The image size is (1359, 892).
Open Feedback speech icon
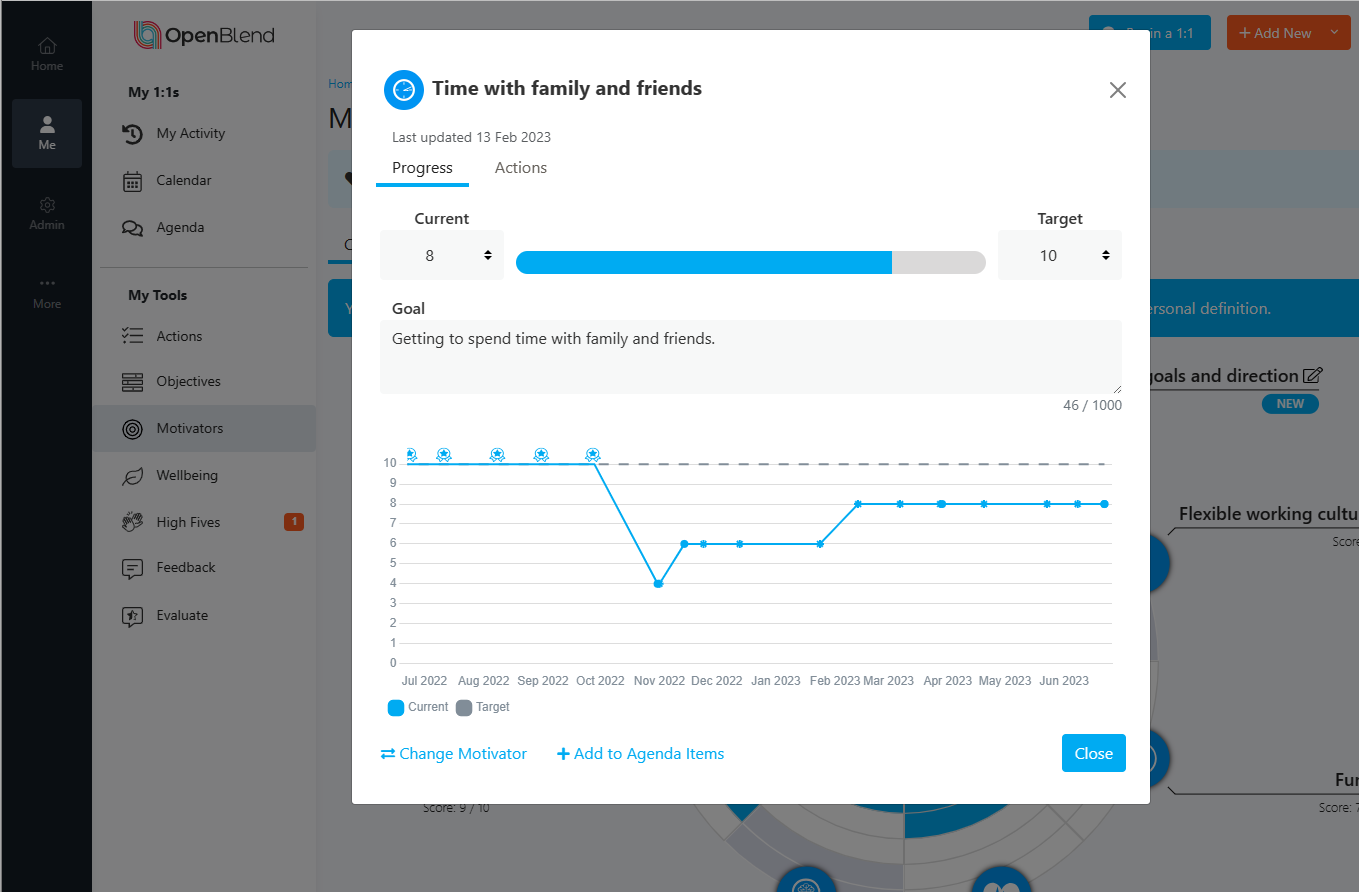(132, 568)
